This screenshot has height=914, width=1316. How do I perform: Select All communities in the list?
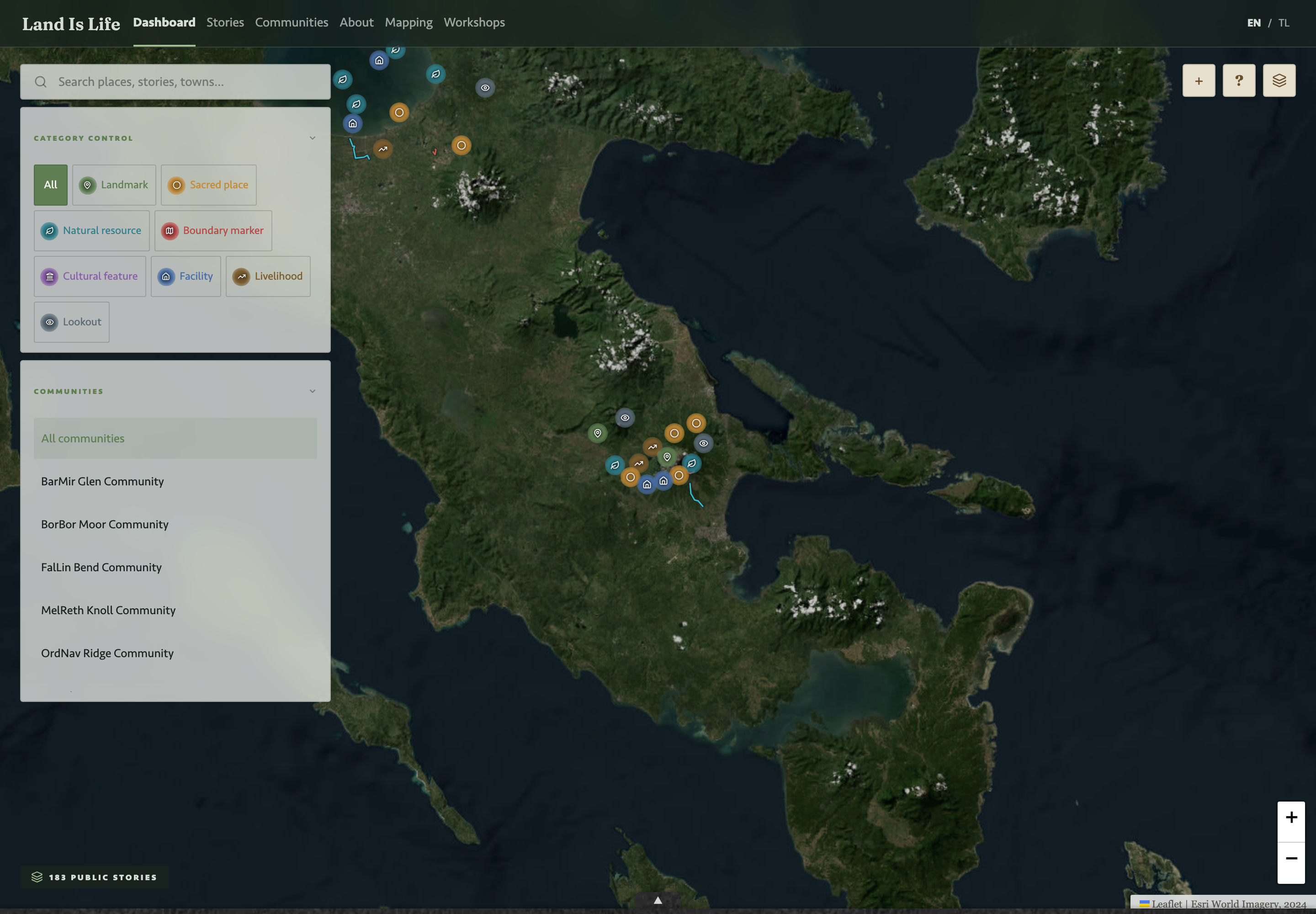click(175, 438)
